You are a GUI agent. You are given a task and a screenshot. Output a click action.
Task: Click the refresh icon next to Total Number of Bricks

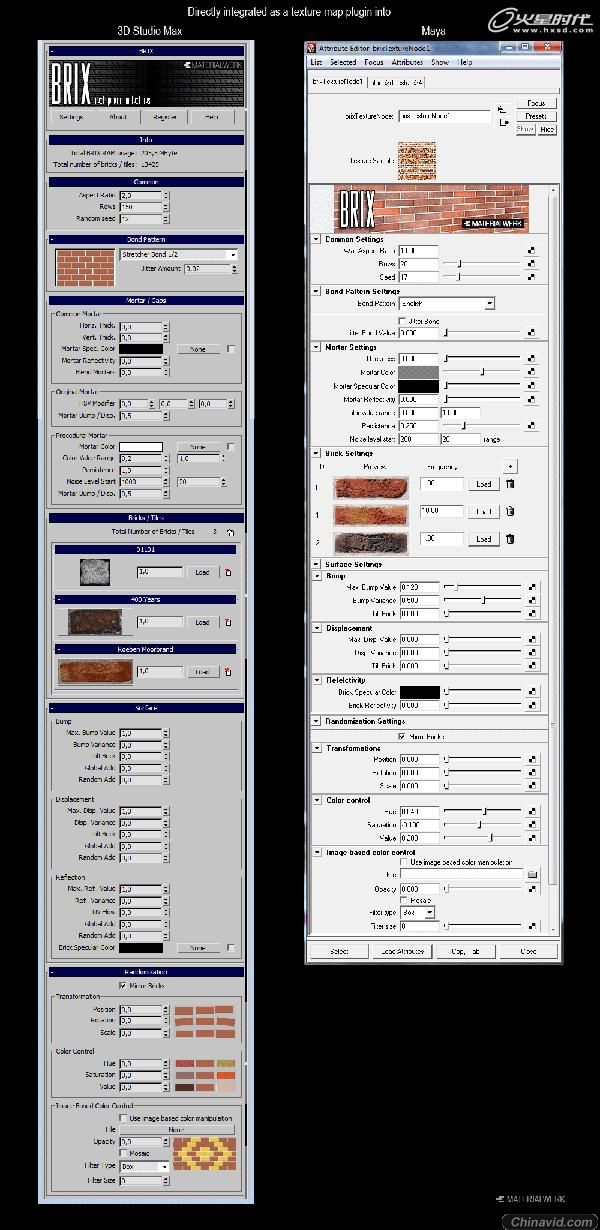pos(231,533)
